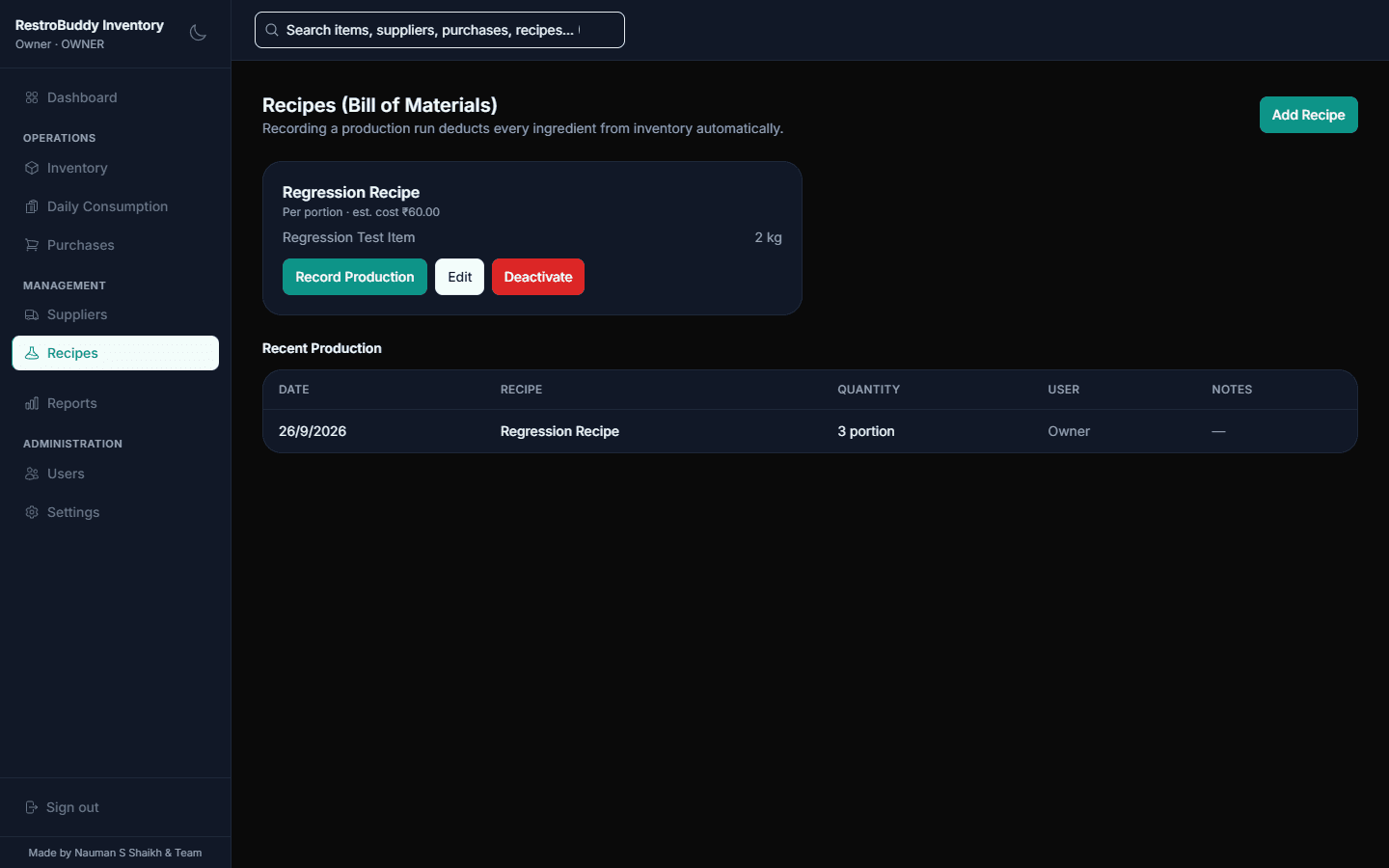The image size is (1389, 868).
Task: Open the Reports page
Action: [116, 403]
